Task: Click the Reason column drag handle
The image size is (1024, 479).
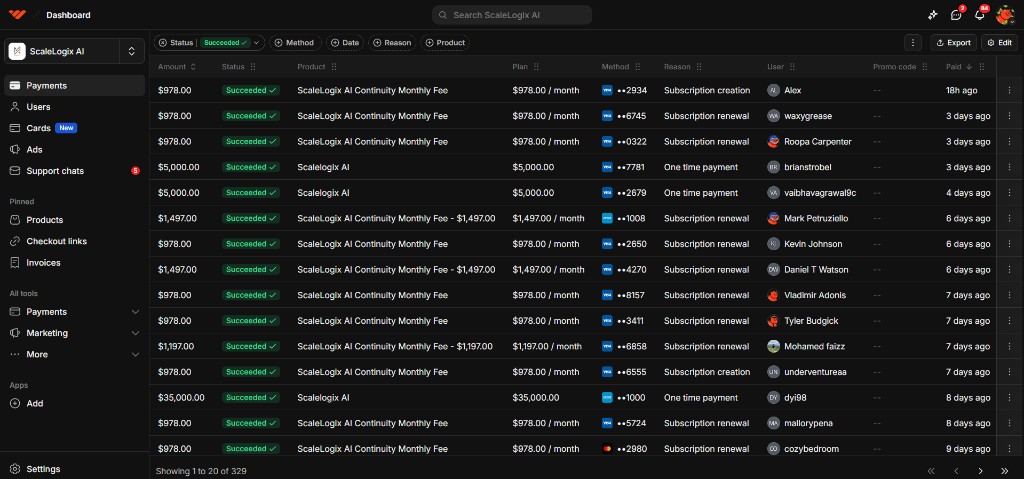Action: click(x=699, y=67)
